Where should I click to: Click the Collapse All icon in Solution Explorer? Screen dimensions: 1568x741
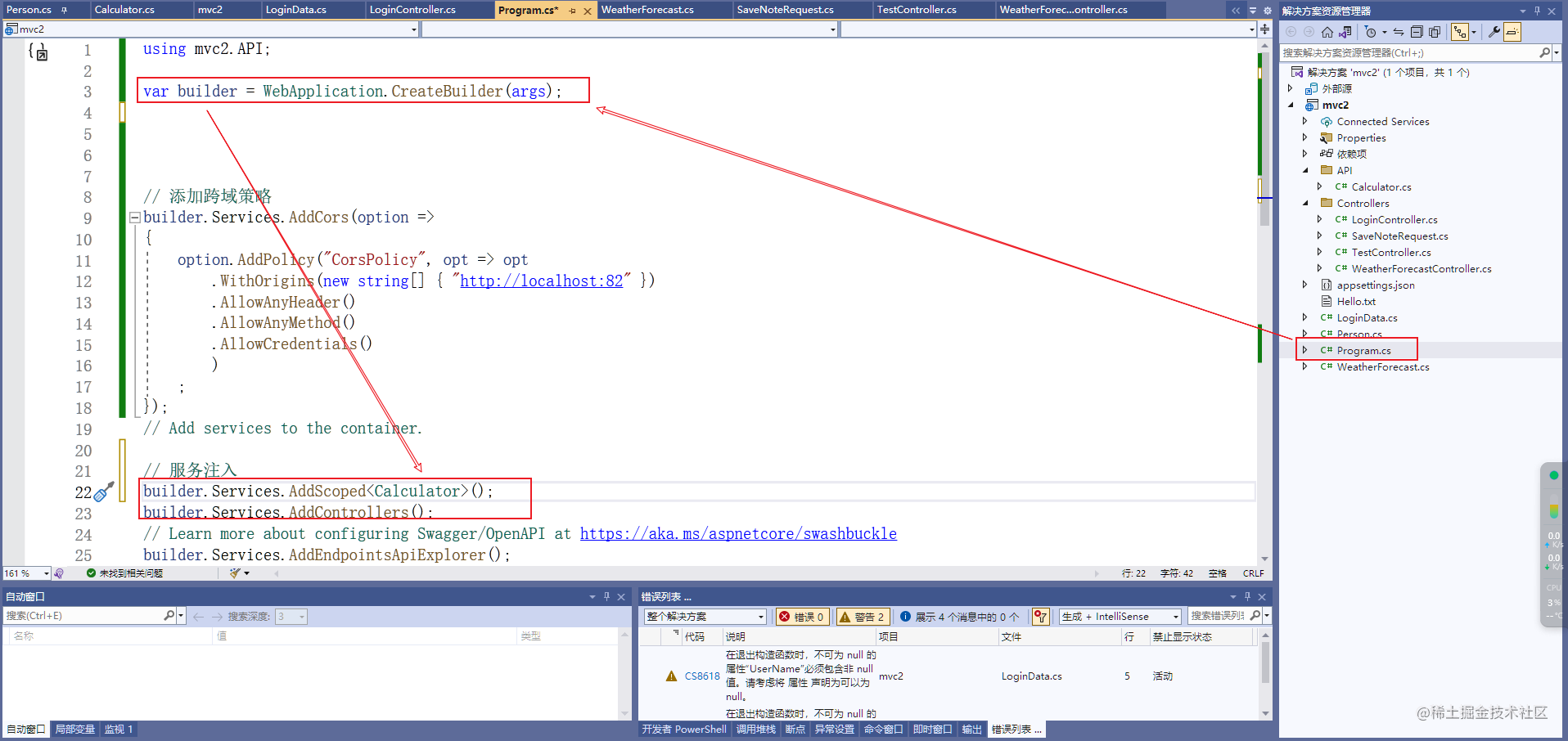pyautogui.click(x=1417, y=32)
